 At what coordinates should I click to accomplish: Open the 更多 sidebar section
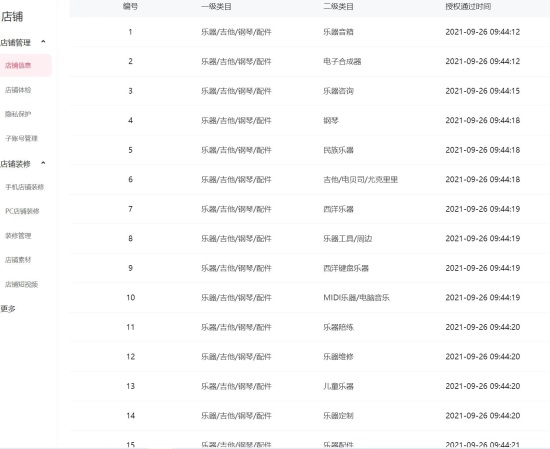(x=8, y=309)
